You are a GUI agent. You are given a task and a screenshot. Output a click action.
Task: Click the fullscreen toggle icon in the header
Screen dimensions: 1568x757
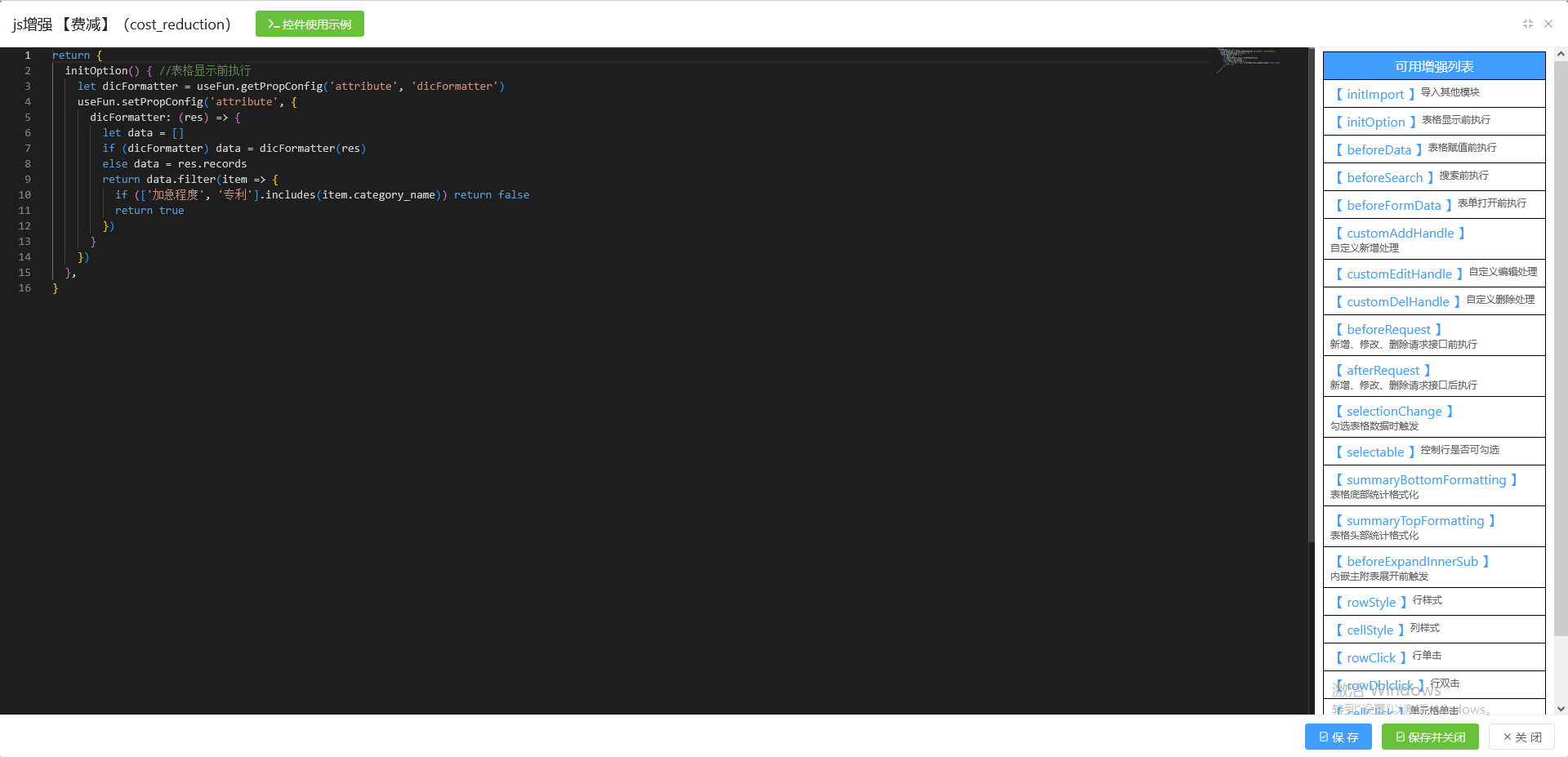1527,24
